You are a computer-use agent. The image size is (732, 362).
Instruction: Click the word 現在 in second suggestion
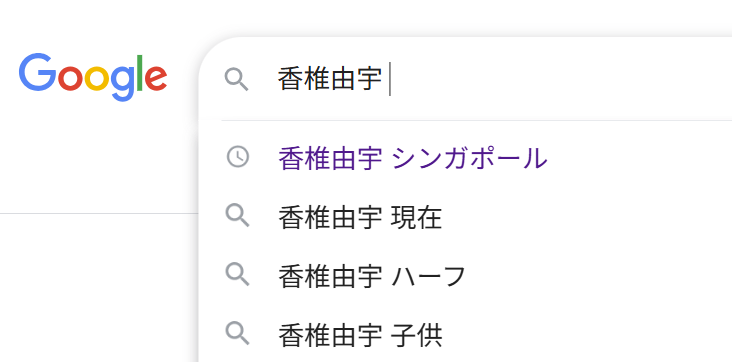[x=417, y=217]
